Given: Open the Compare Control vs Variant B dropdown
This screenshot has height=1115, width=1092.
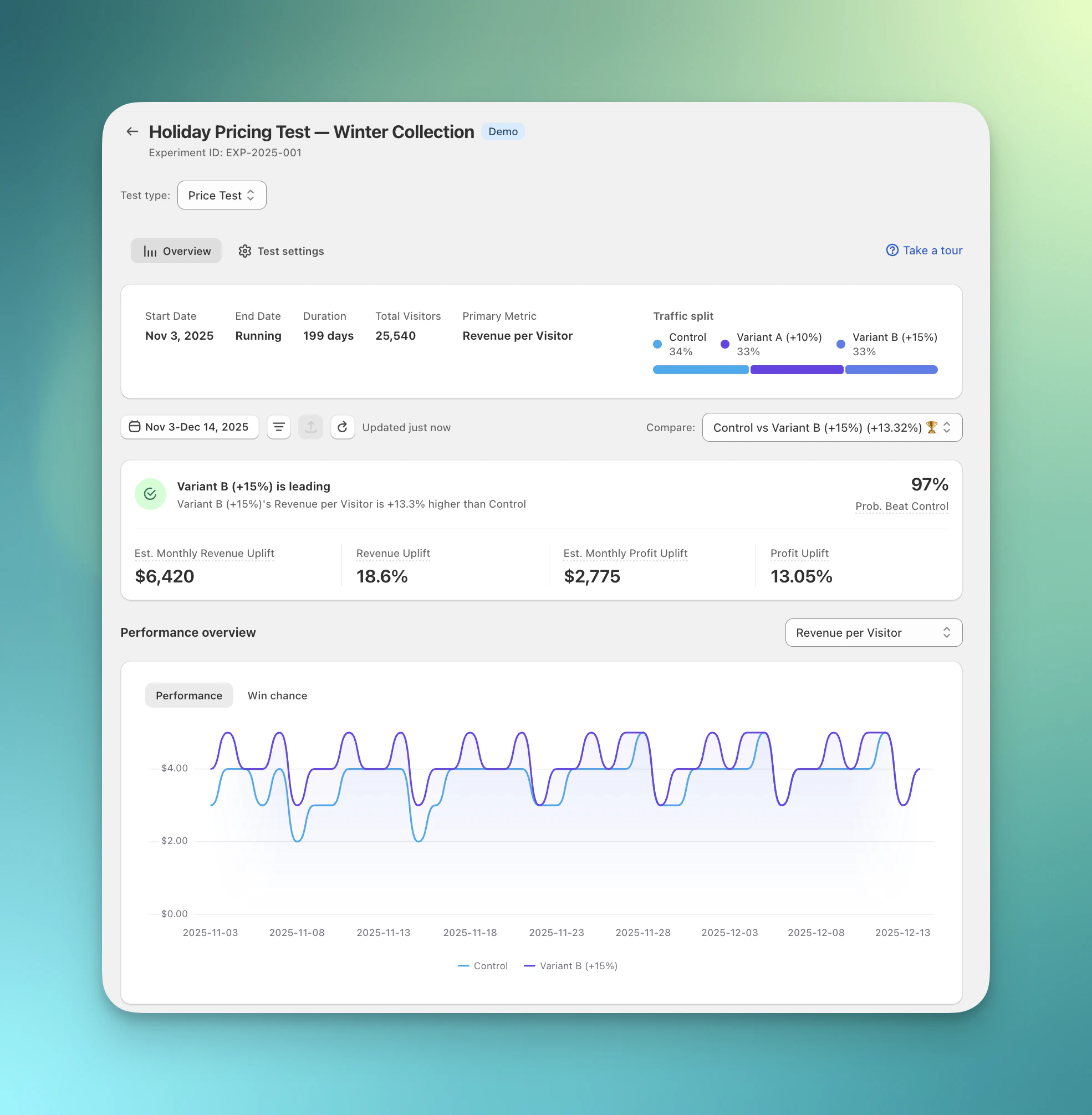Looking at the screenshot, I should [832, 427].
